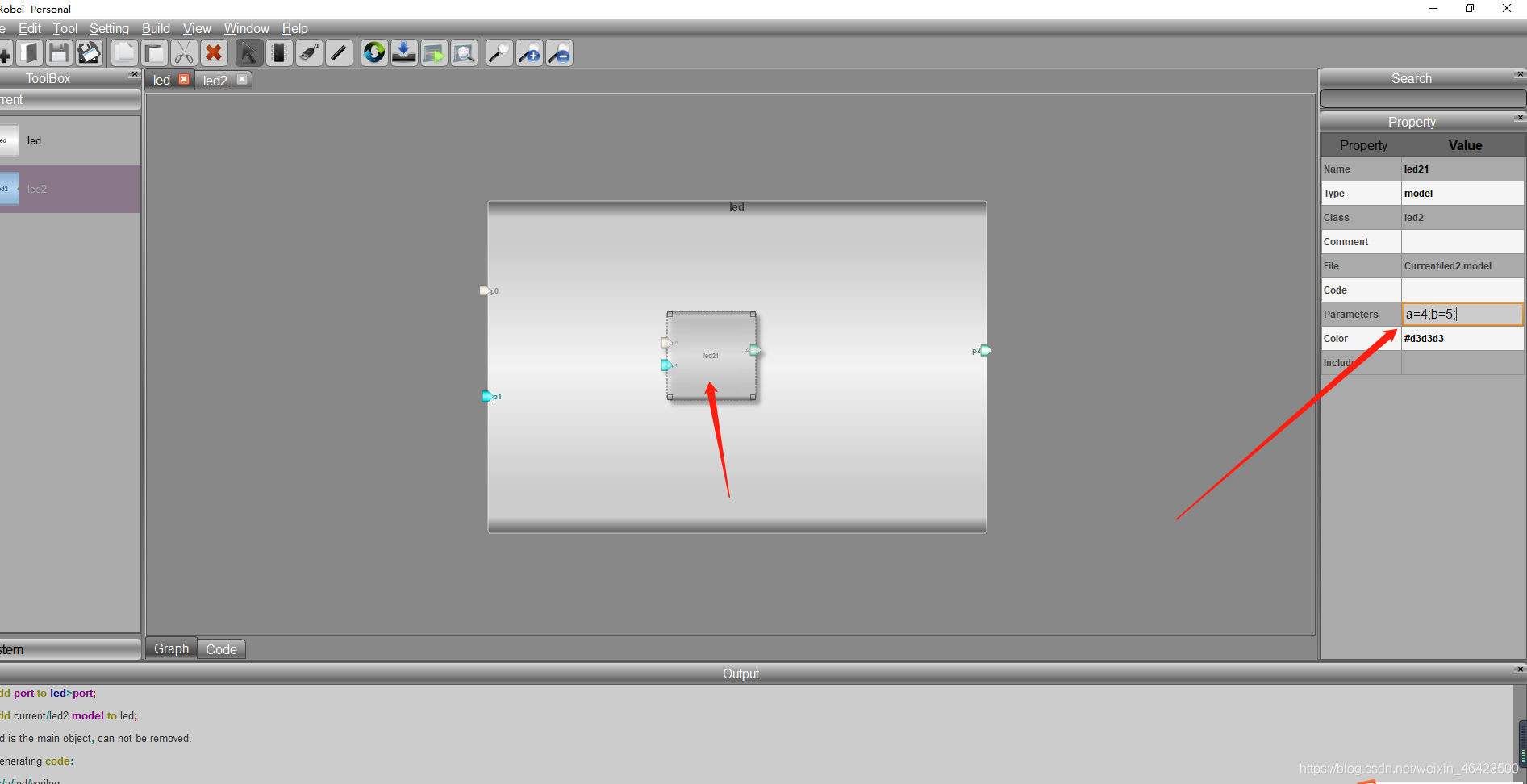Switch to the led2 document tab

coord(215,81)
